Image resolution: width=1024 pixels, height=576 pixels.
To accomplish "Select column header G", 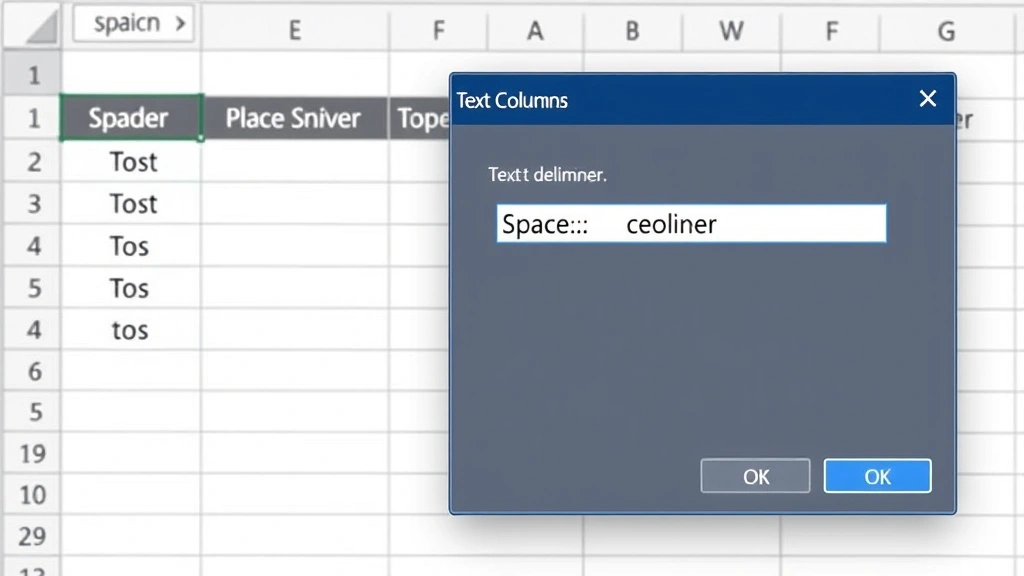I will (945, 30).
